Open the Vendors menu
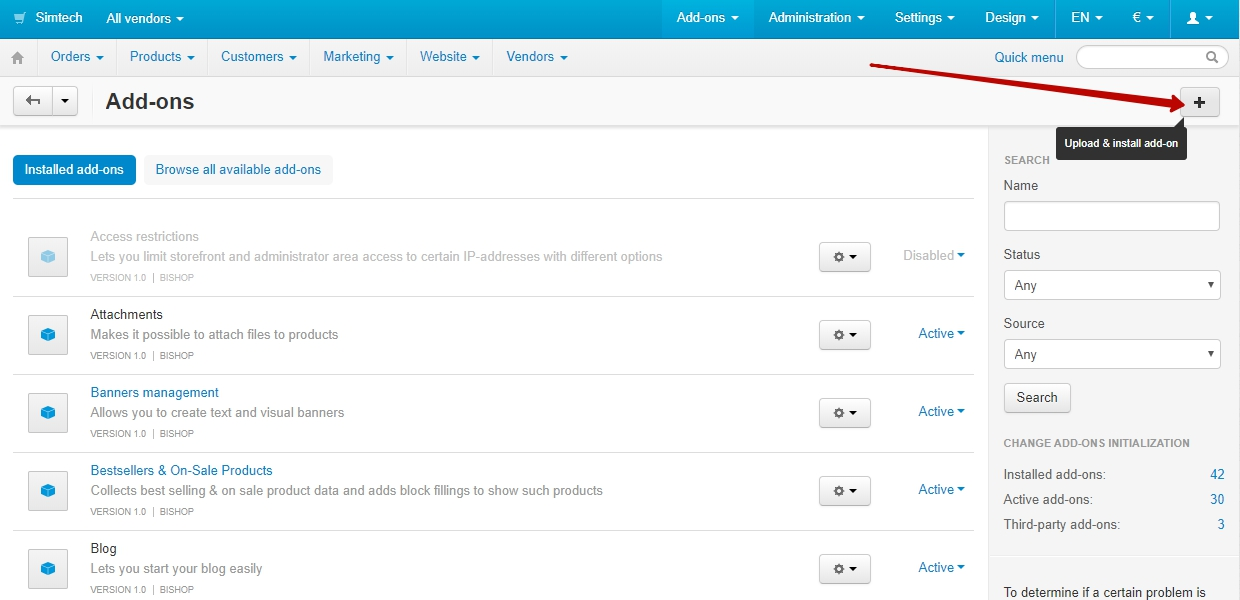 pos(537,57)
